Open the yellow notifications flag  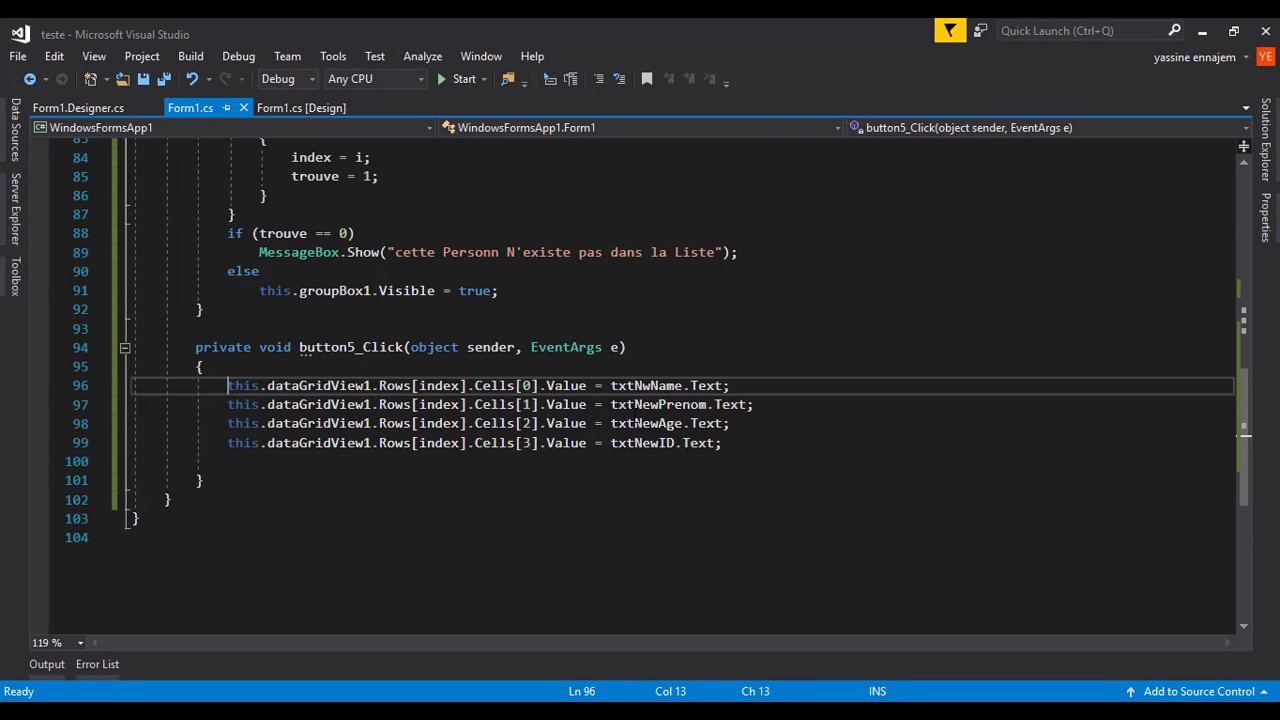[x=950, y=31]
